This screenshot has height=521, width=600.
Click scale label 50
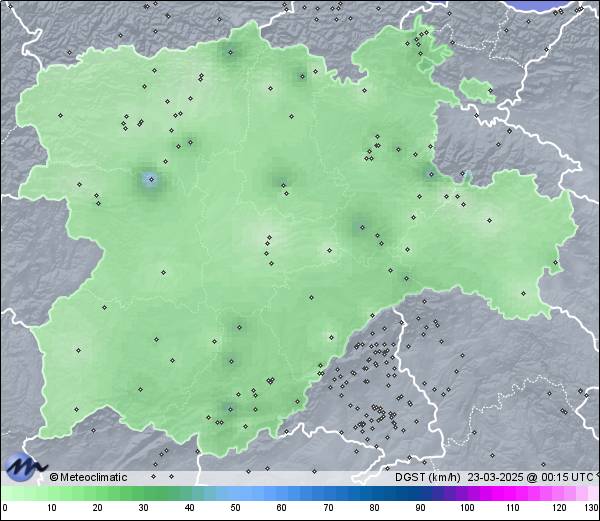(x=235, y=508)
